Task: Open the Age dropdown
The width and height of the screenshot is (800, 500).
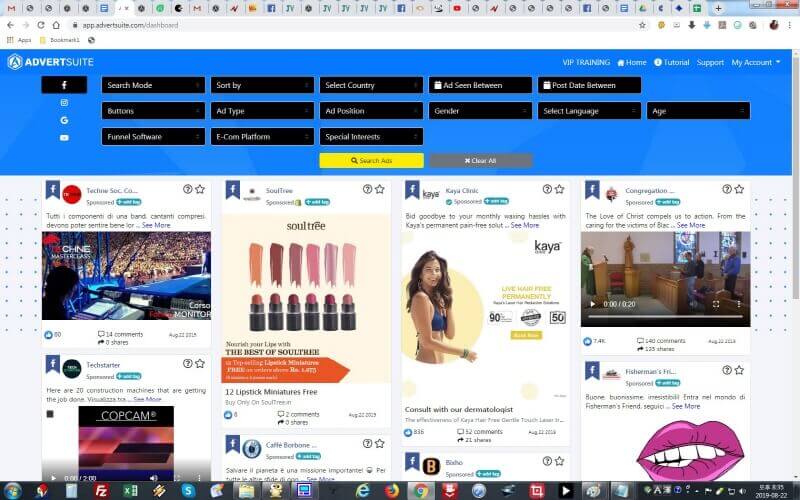Action: click(x=698, y=111)
